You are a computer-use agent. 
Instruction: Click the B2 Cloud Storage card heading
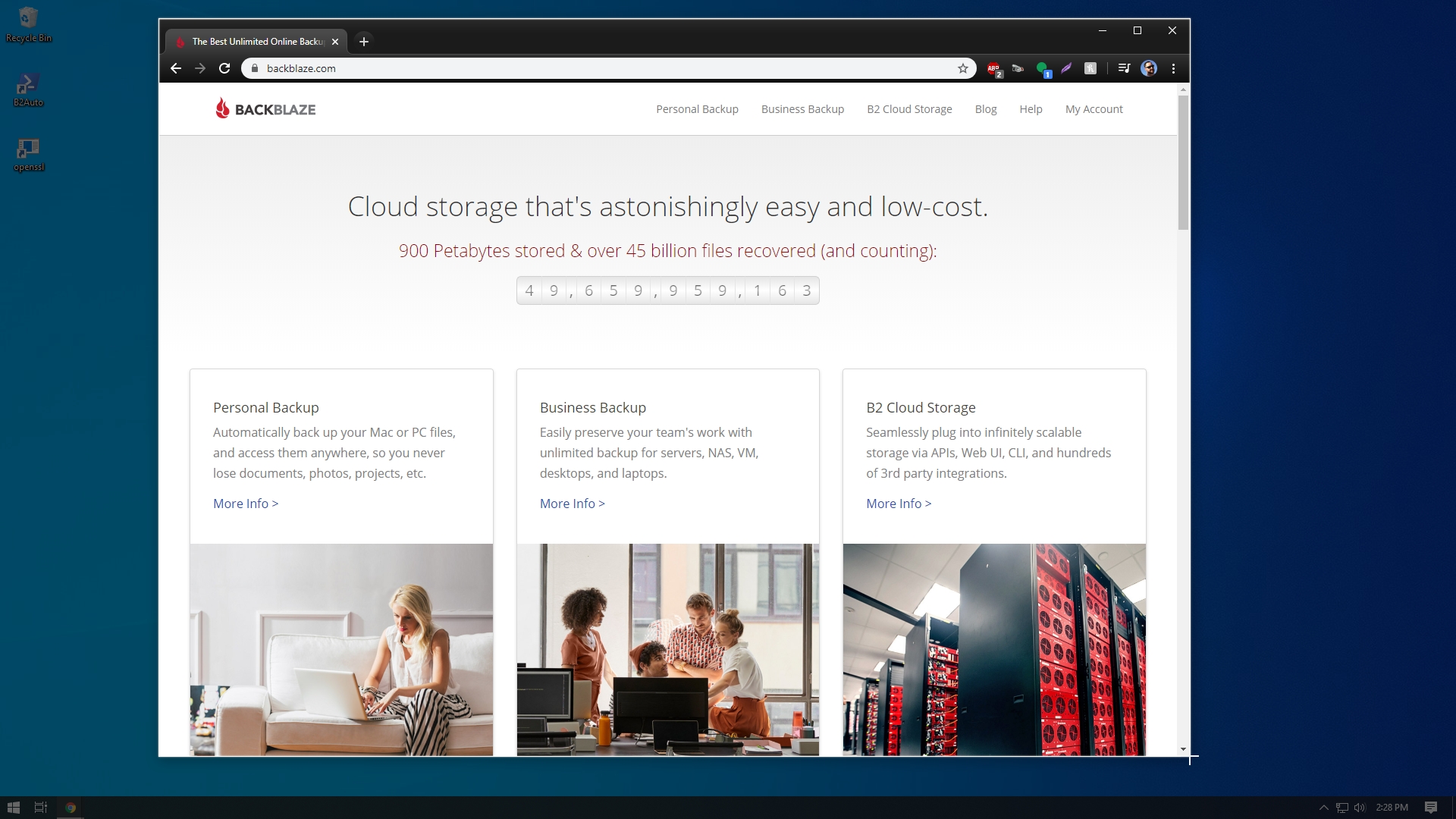pyautogui.click(x=921, y=407)
